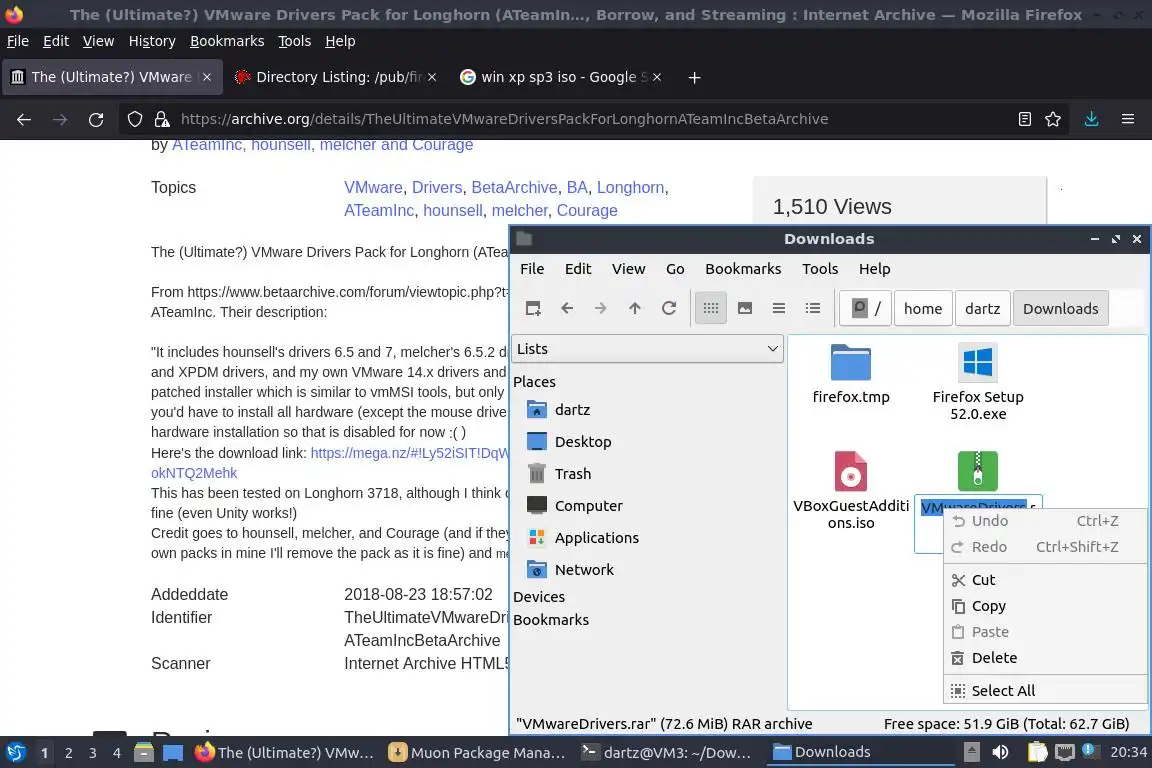Open file manager Tools menu

point(820,269)
